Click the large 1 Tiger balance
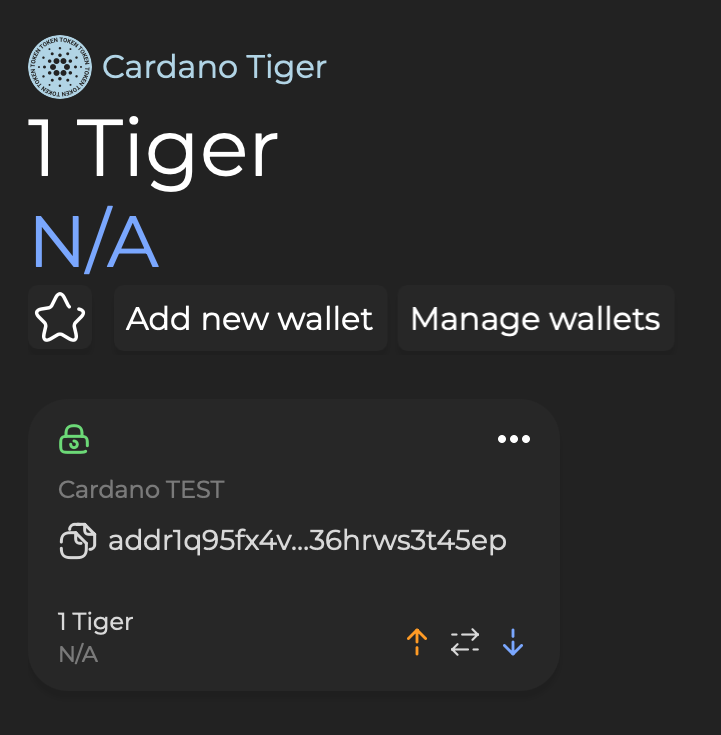Screen dimensions: 721x735 153,150
